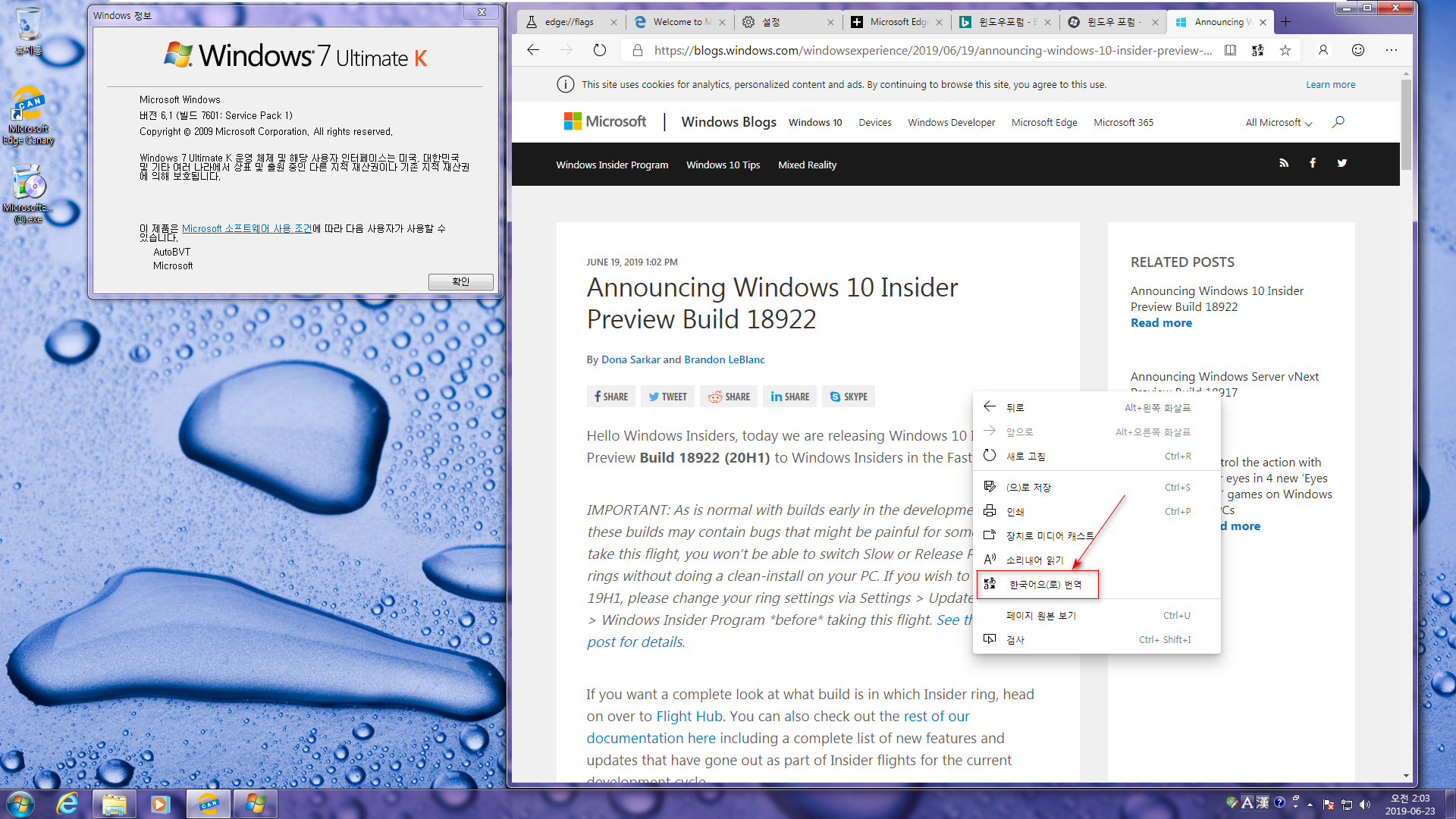Open the user profile icon
Screen dimensions: 1456x819
(1323, 50)
